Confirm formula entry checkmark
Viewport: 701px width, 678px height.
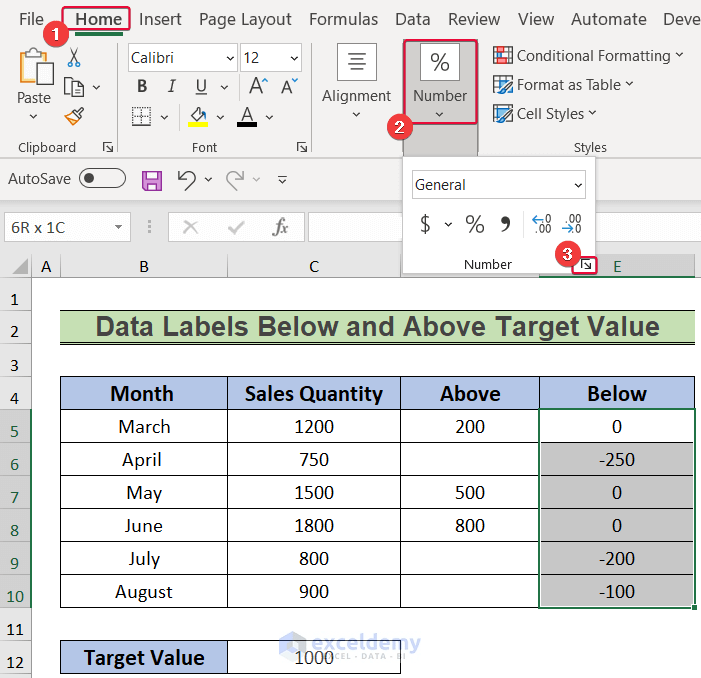[x=236, y=227]
